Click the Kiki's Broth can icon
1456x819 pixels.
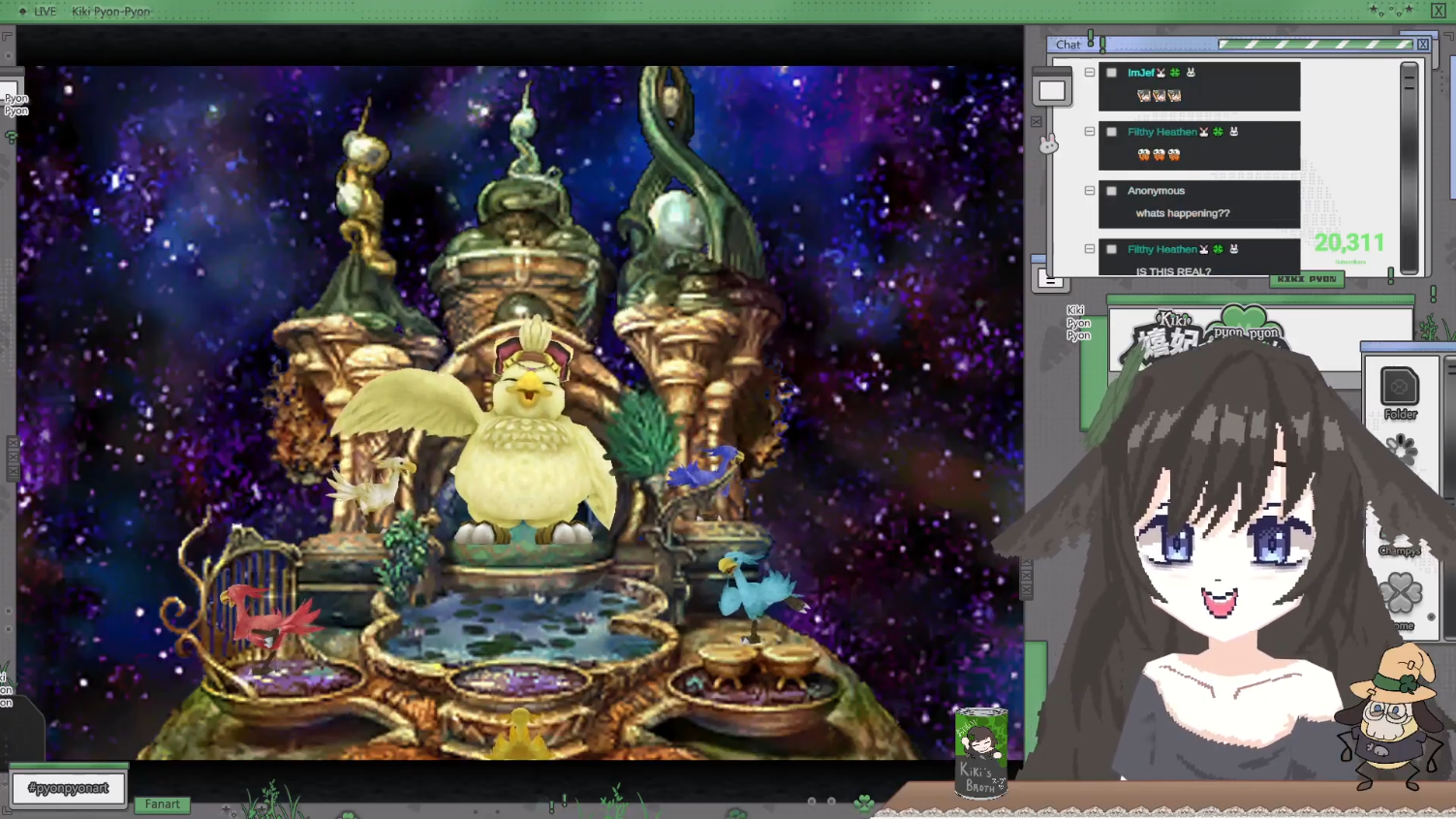pos(980,752)
